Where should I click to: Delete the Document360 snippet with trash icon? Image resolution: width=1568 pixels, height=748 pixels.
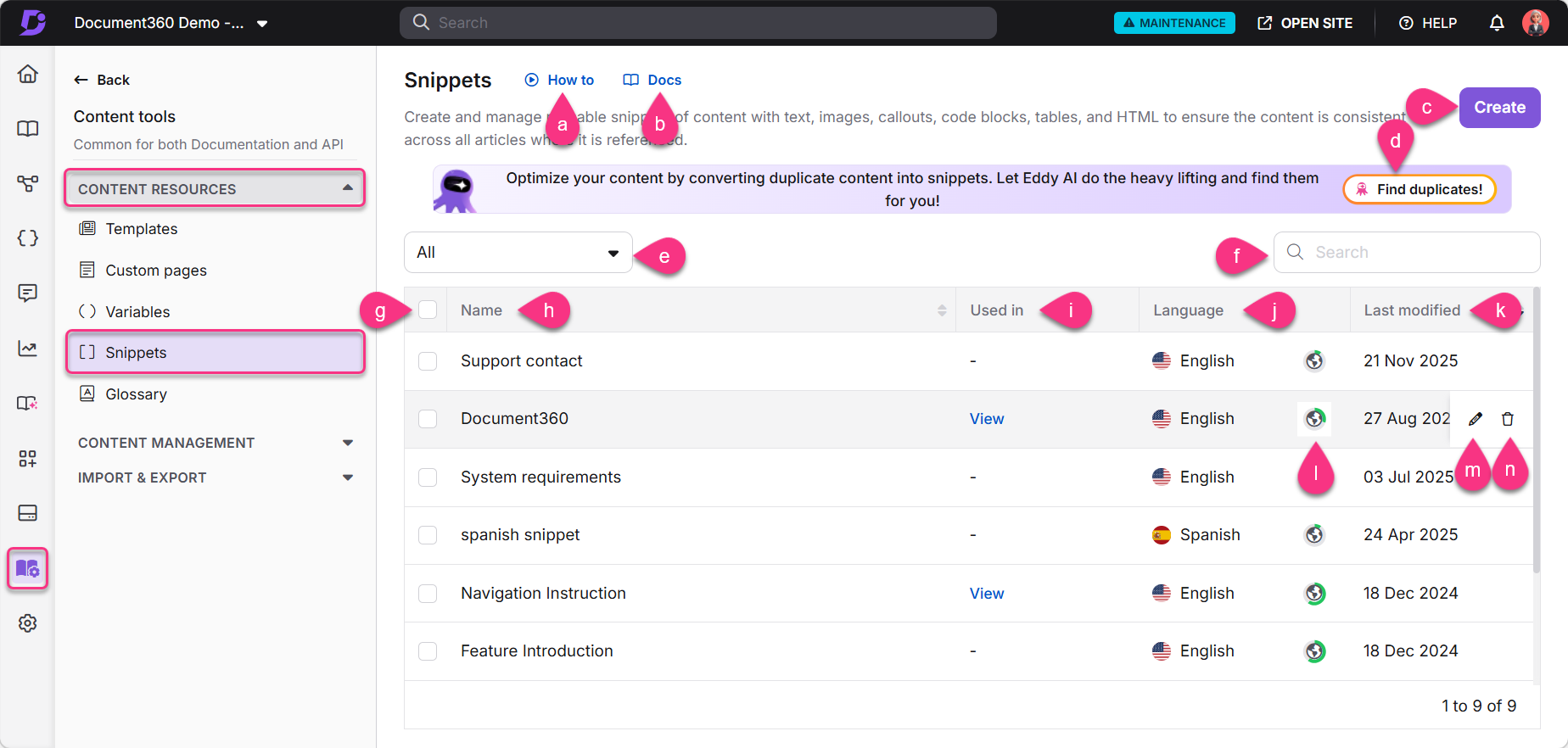click(x=1508, y=419)
